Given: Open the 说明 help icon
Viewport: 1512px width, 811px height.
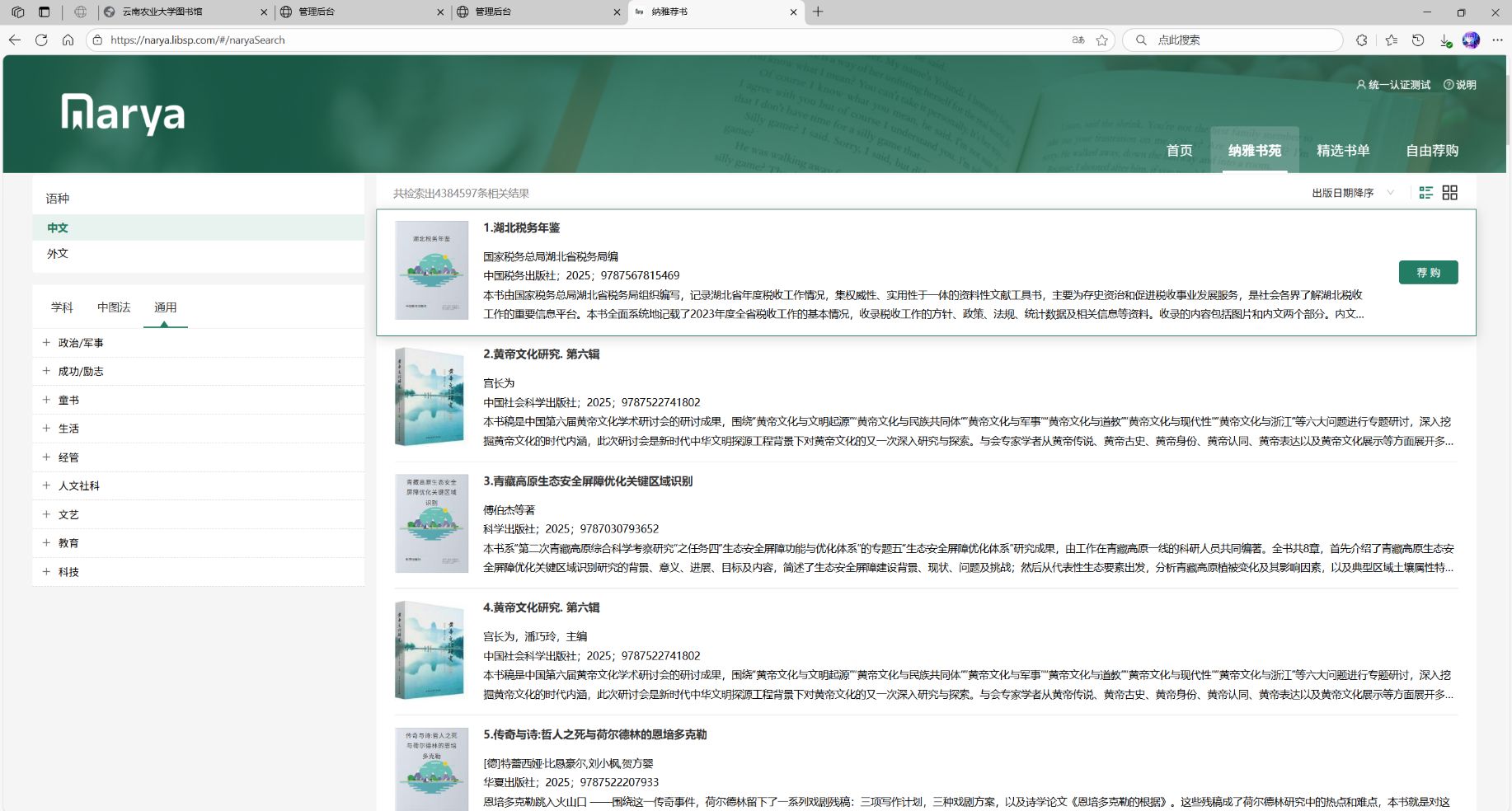Looking at the screenshot, I should tap(1459, 85).
